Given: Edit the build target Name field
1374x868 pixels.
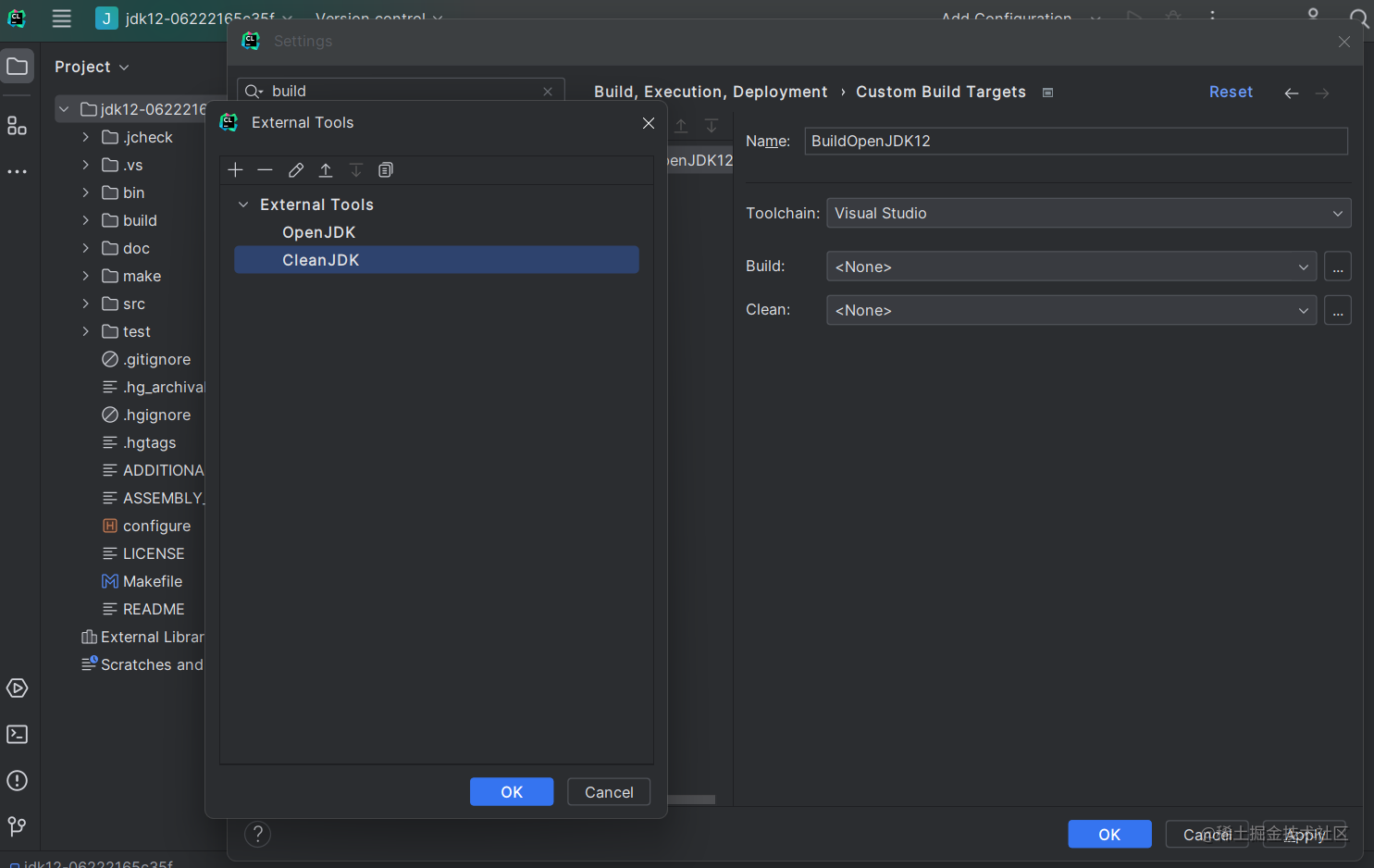Looking at the screenshot, I should click(x=1076, y=141).
